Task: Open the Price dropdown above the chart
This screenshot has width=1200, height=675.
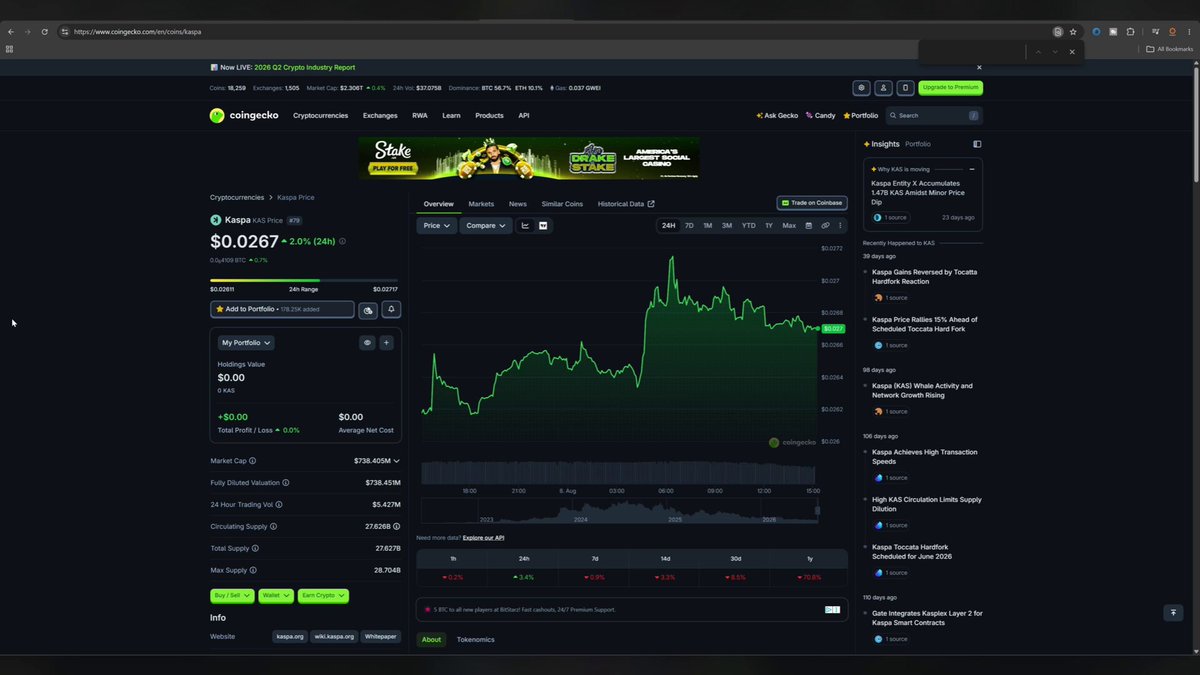Action: tap(437, 226)
